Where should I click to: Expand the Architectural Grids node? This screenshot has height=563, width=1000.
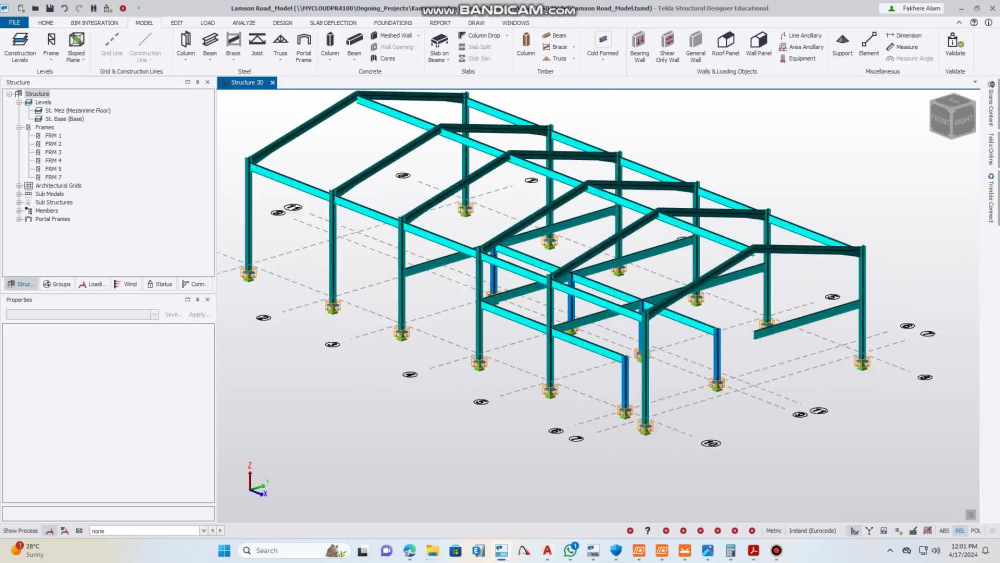point(19,186)
